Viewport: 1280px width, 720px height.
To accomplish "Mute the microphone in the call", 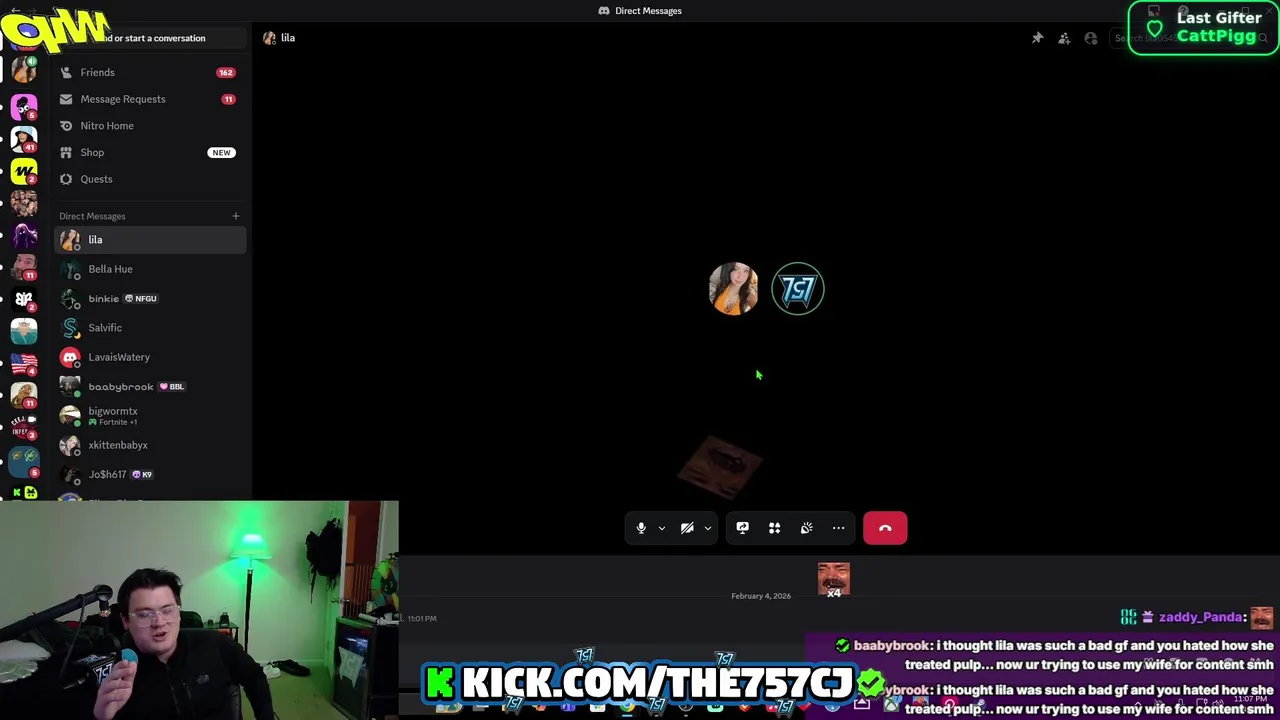I will pos(641,528).
